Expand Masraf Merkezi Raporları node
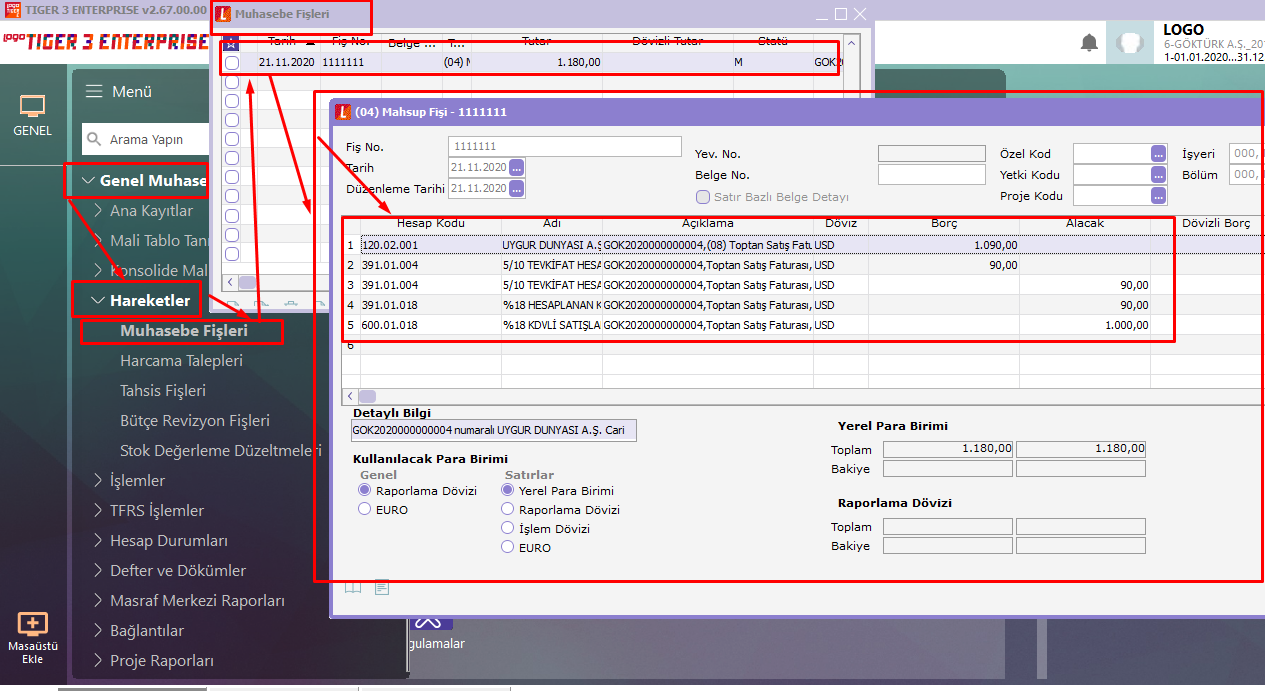The height and width of the screenshot is (691, 1265). coord(98,601)
